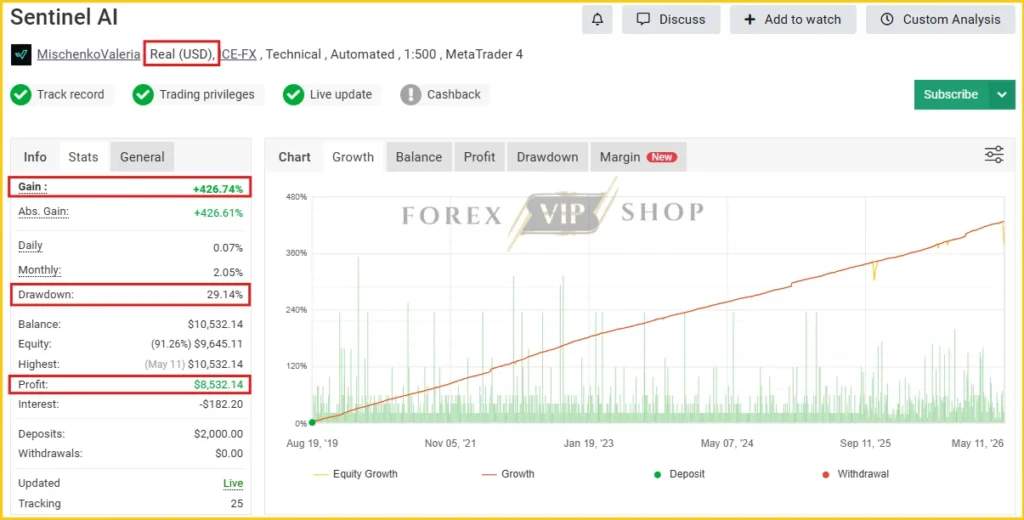
Task: Click the Daily label
Action: (x=30, y=246)
